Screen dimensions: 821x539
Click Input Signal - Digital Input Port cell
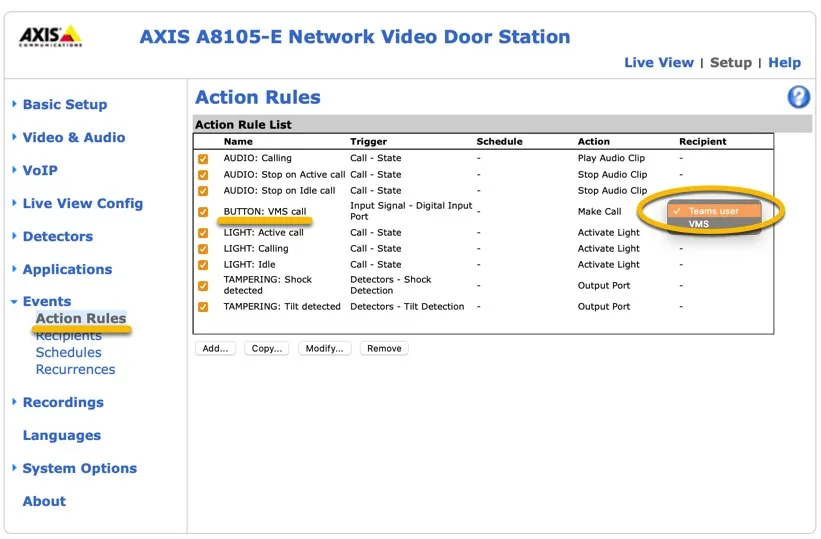411,211
